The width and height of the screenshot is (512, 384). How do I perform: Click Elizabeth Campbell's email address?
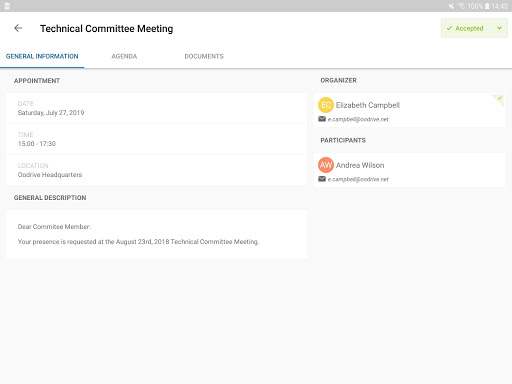358,119
